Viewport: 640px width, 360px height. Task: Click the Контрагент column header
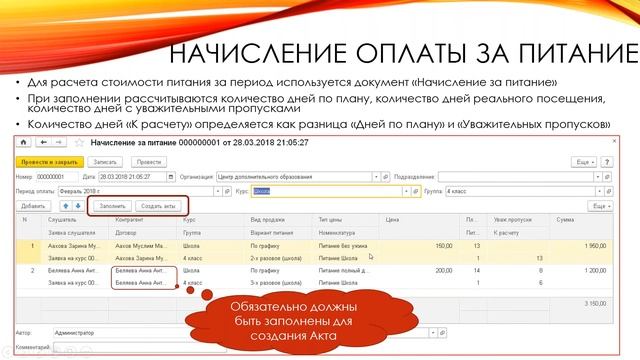tap(129, 220)
